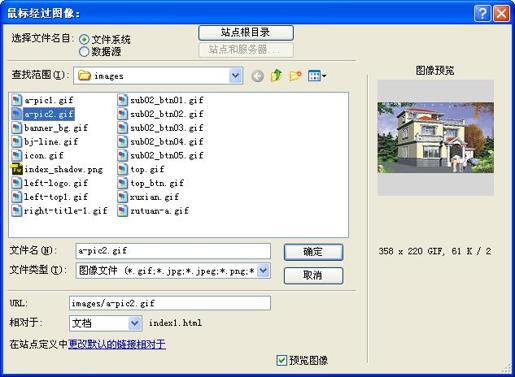Select the banner_bg.gif file icon
This screenshot has height=377, width=515.
click(x=17, y=128)
